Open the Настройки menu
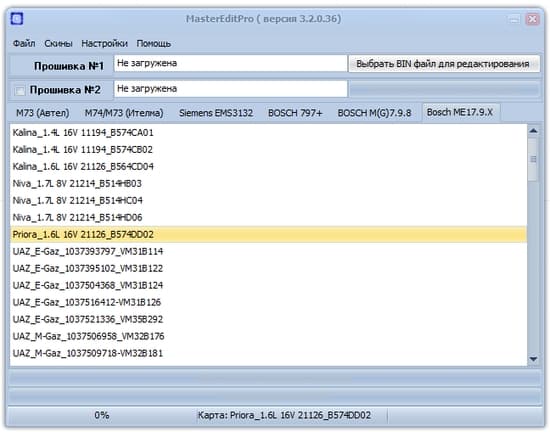 coord(105,43)
